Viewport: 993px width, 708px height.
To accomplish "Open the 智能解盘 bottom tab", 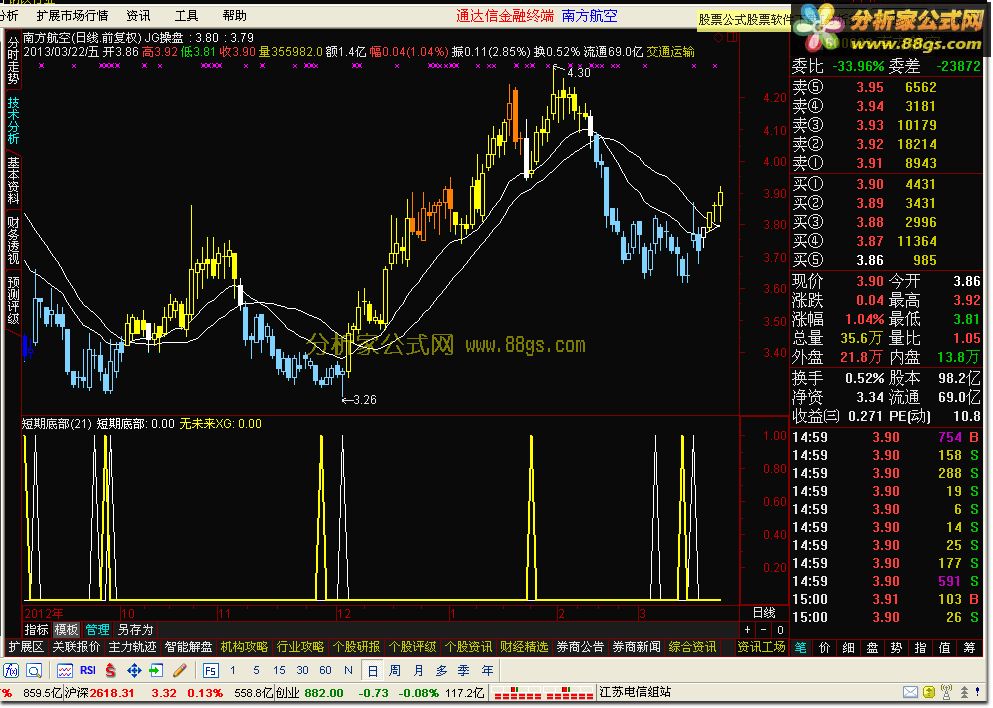I will coord(188,647).
